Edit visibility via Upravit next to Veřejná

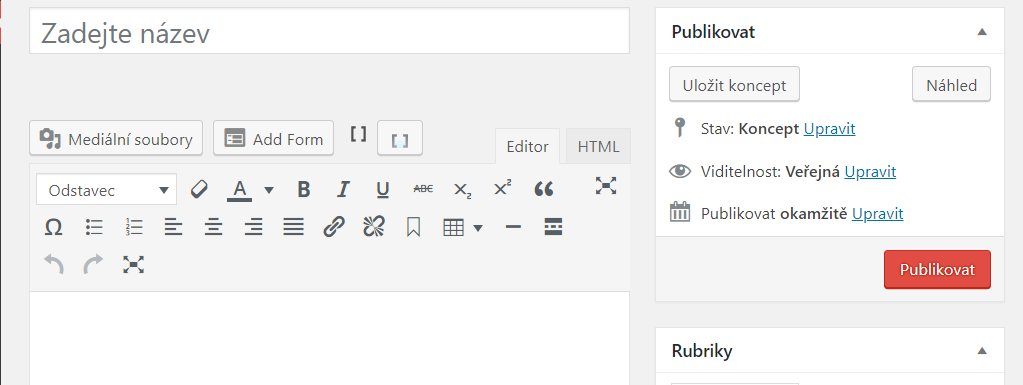(870, 172)
